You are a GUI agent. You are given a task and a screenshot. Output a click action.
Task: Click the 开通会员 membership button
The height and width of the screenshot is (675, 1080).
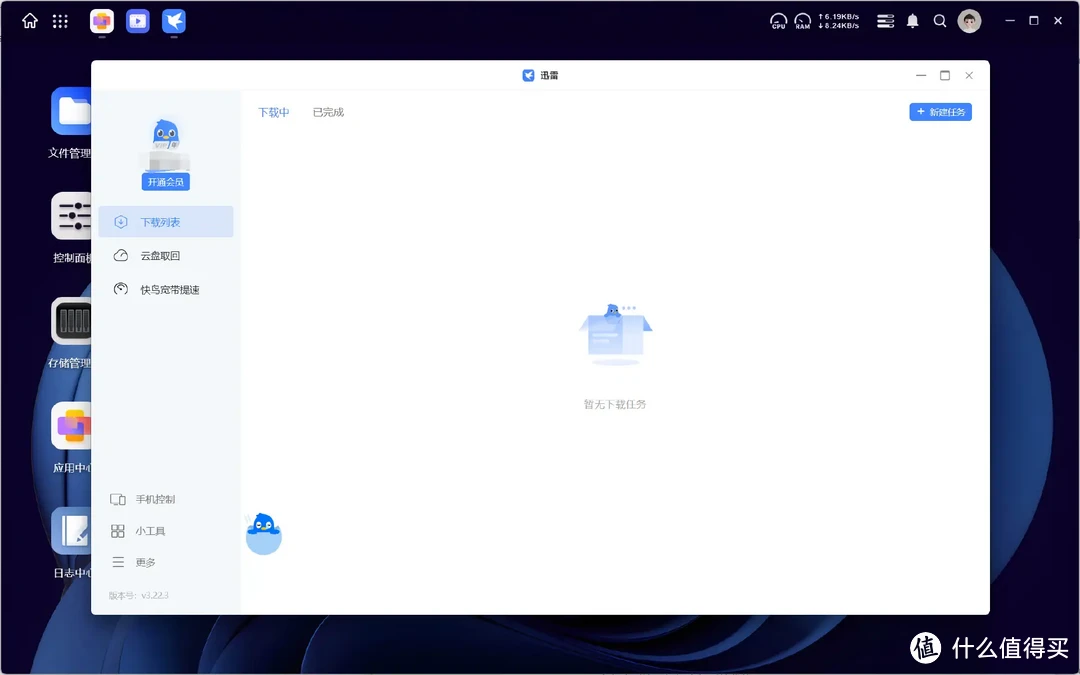coord(165,181)
